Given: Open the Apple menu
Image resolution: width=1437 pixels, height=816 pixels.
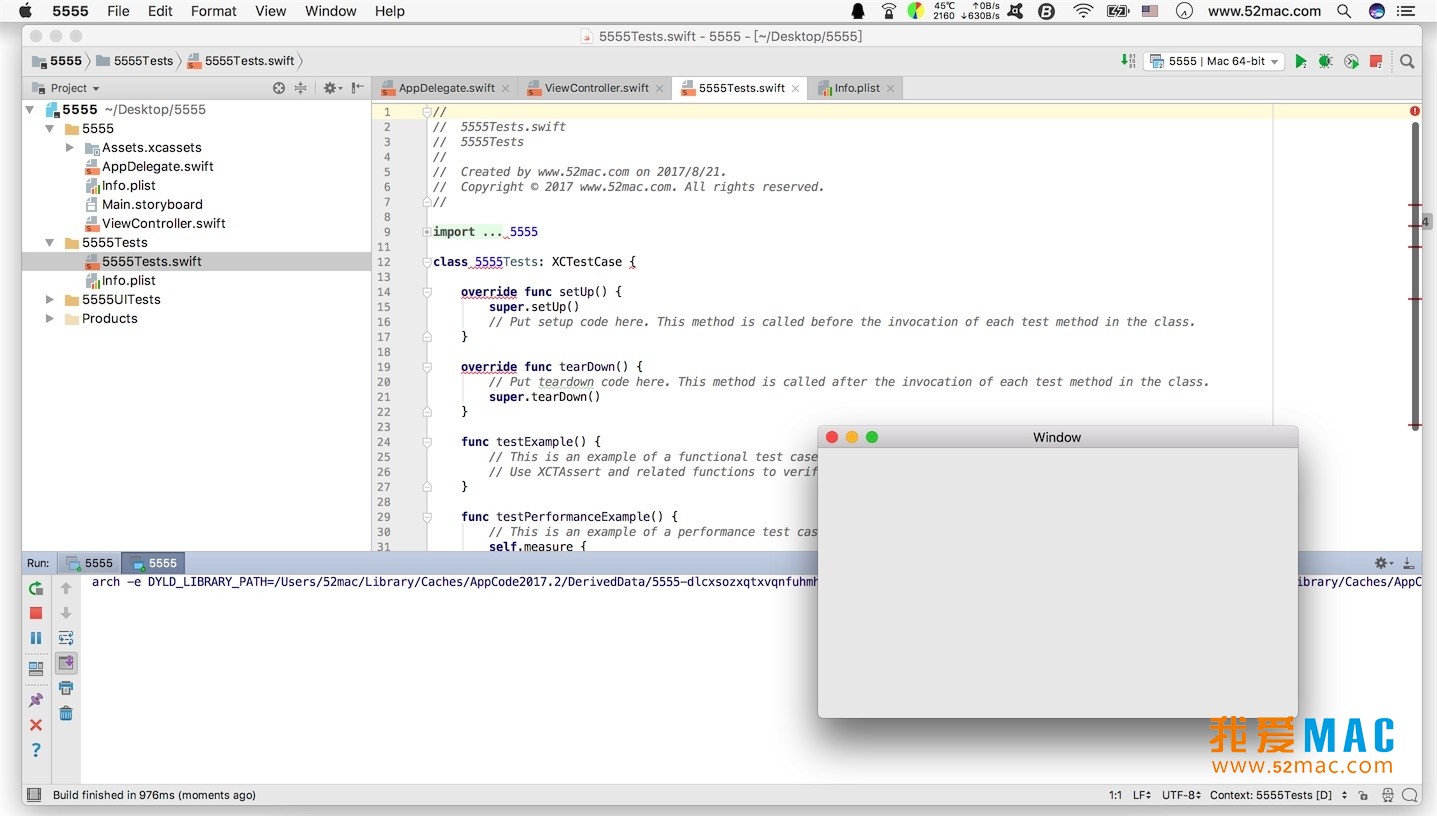Looking at the screenshot, I should click(26, 11).
